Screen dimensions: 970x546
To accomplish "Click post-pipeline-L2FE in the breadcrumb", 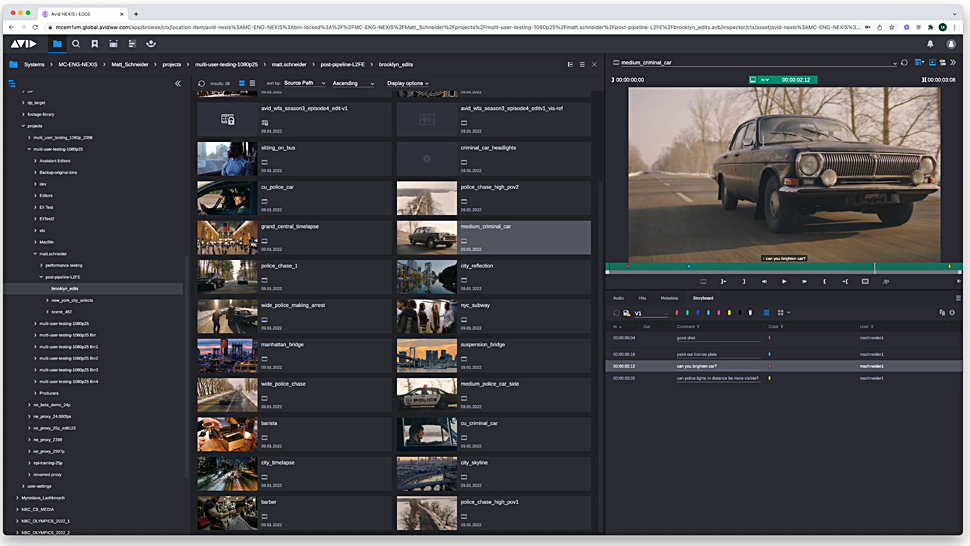I will (x=340, y=64).
